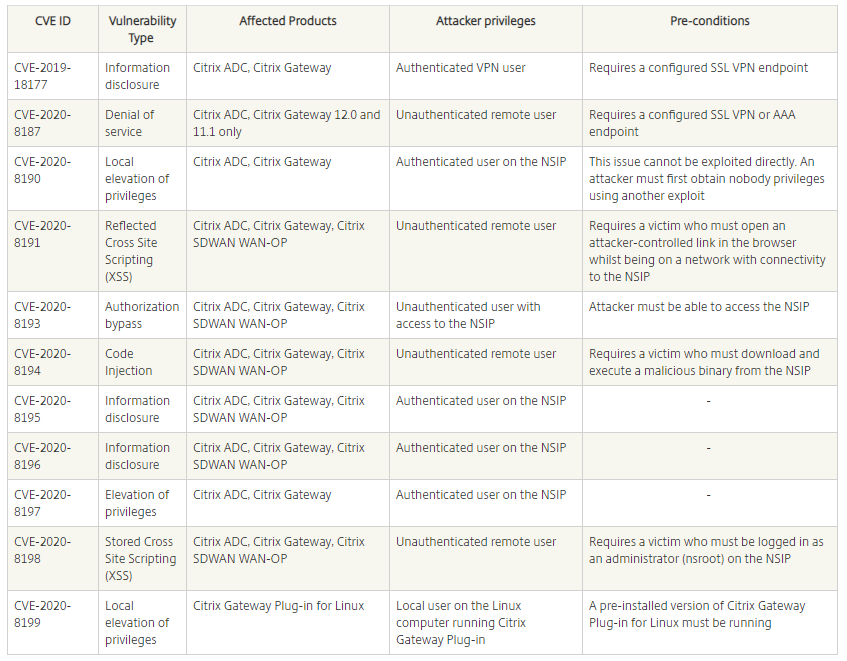Click the Affected Products column header
The width and height of the screenshot is (847, 661).
288,21
